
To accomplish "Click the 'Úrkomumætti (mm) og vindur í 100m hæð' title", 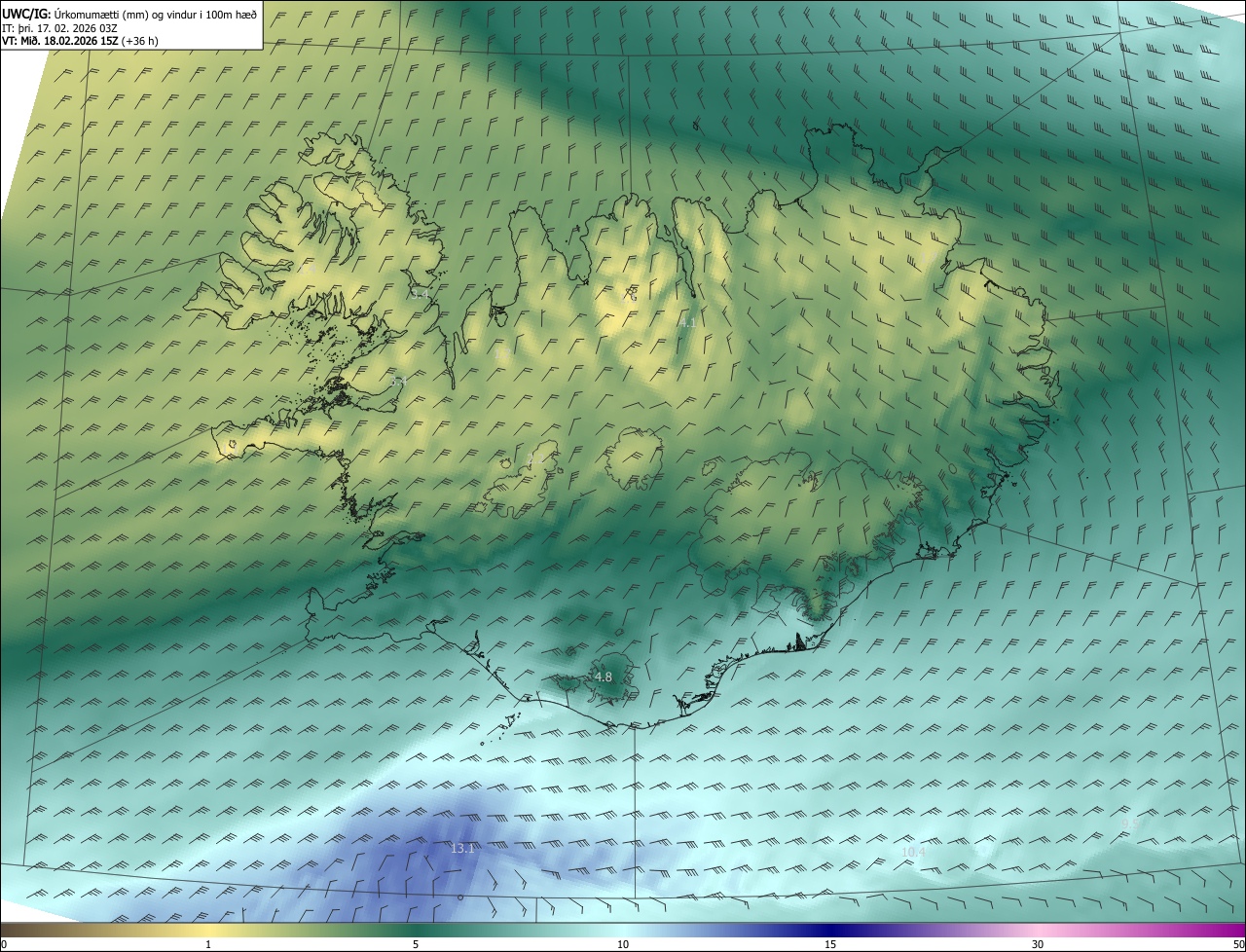I will [x=156, y=14].
